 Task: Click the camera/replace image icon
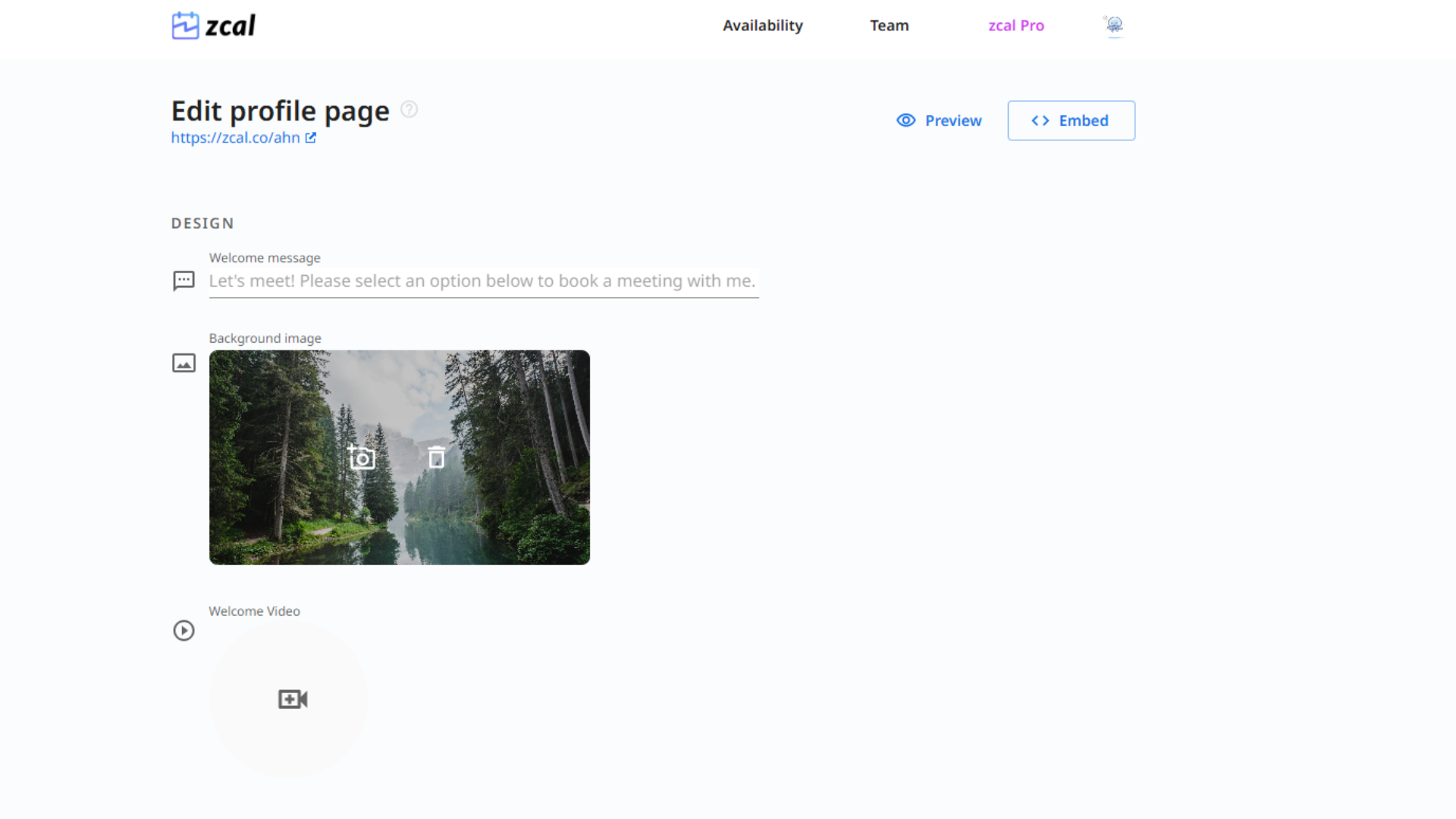click(x=361, y=457)
